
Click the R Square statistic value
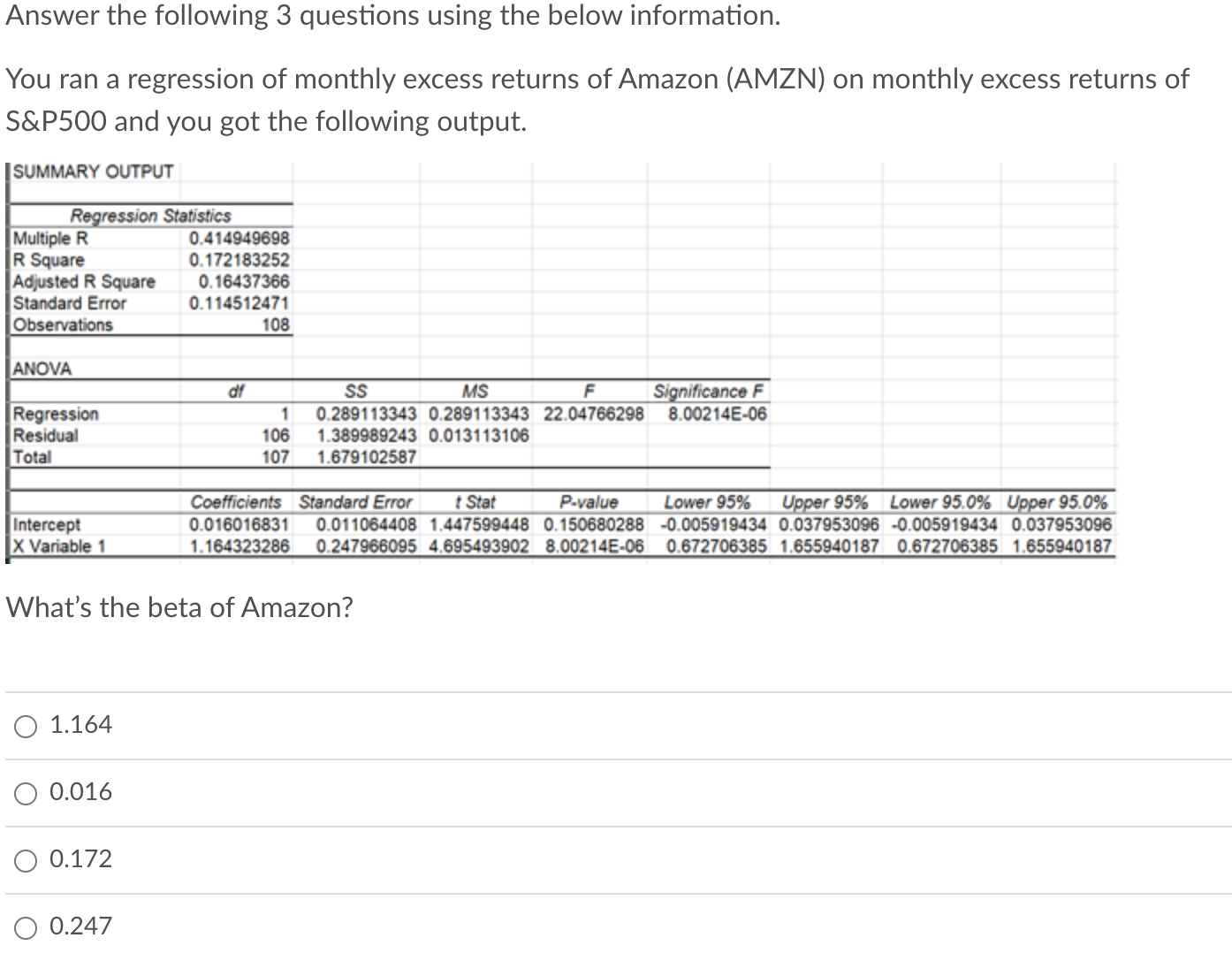click(240, 259)
